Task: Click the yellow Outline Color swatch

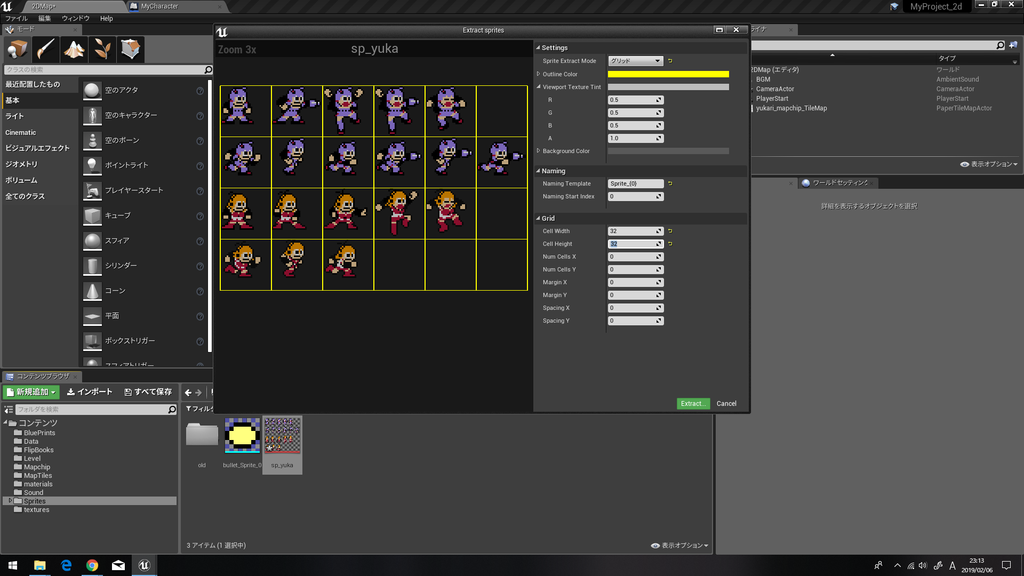Action: (668, 74)
